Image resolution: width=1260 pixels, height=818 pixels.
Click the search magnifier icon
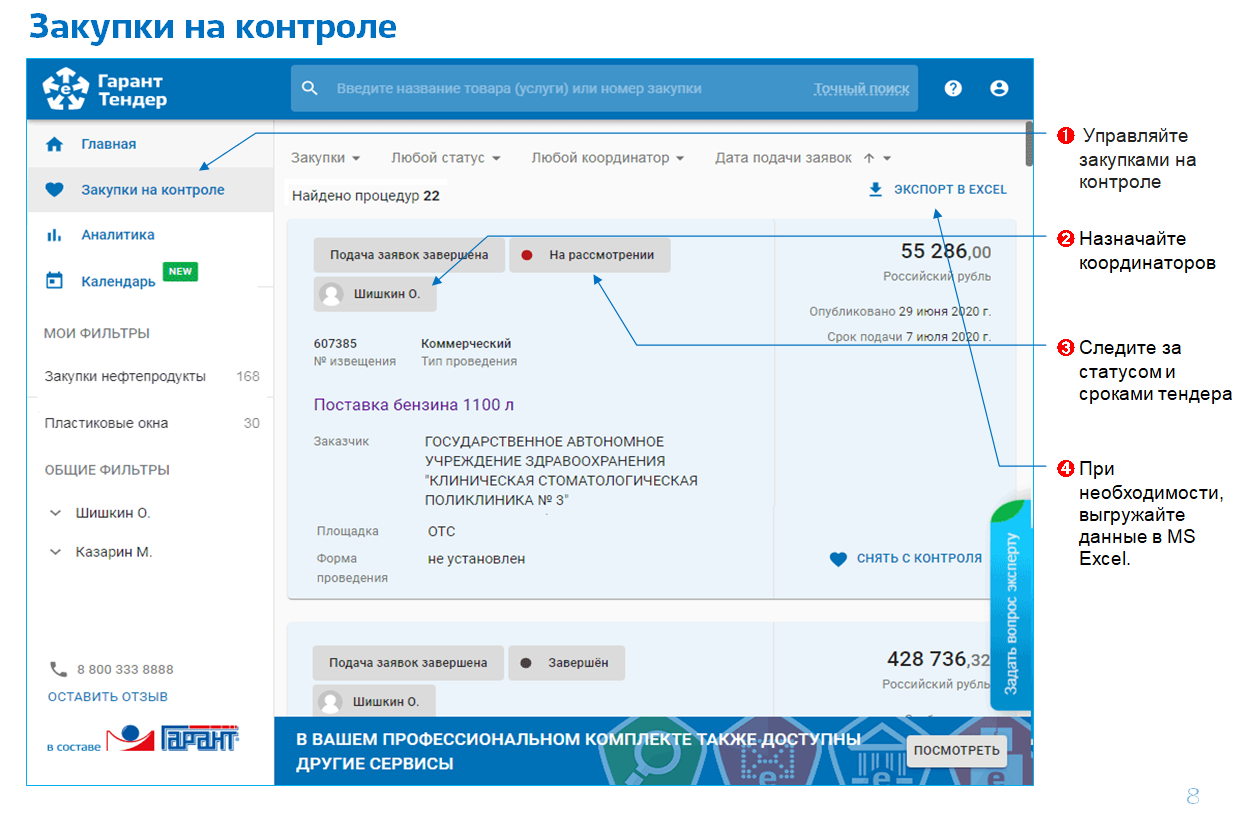[310, 88]
